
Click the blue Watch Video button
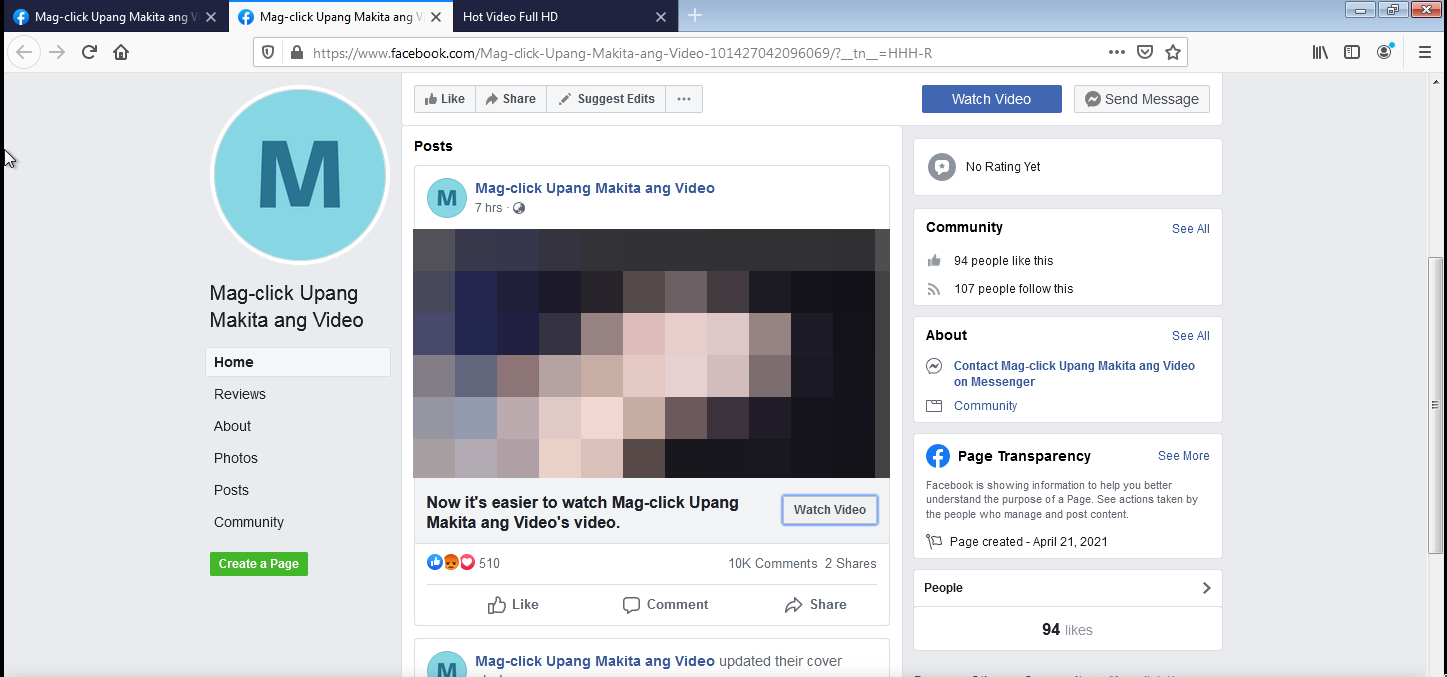[991, 99]
